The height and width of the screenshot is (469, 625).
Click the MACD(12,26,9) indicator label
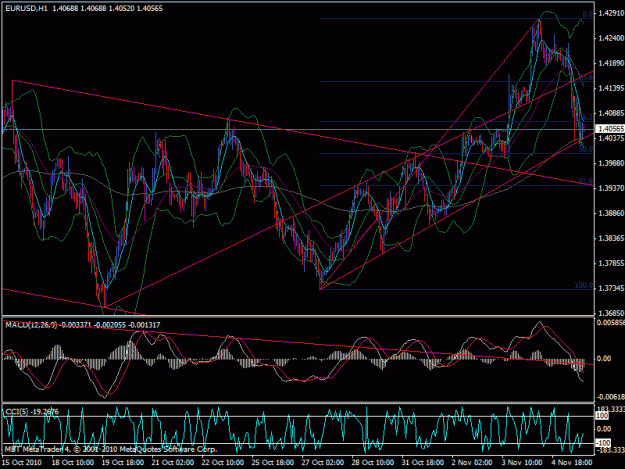click(31, 325)
